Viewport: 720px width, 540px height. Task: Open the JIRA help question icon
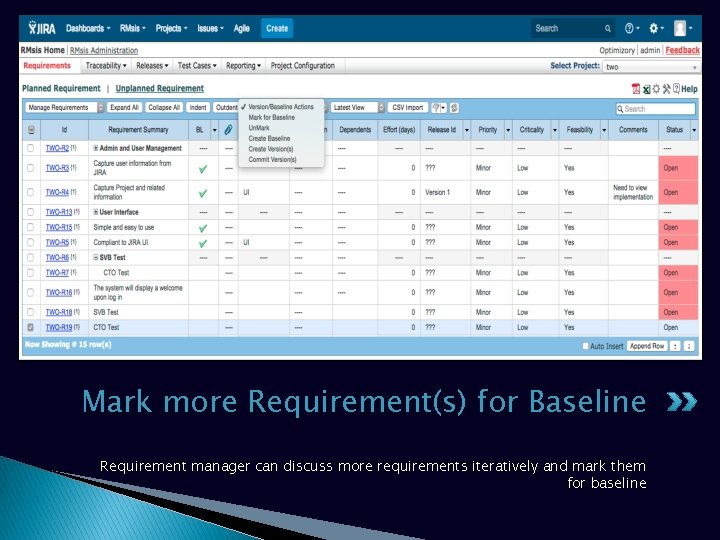point(629,28)
